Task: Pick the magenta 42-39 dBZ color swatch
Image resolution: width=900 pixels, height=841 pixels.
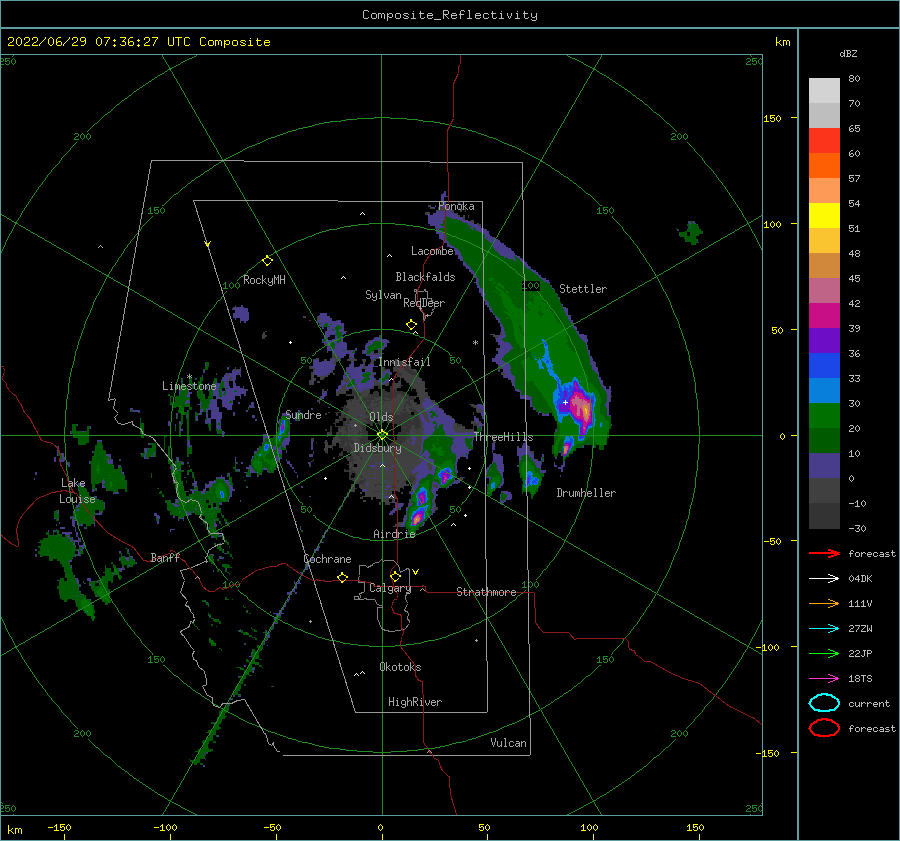Action: coord(824,315)
